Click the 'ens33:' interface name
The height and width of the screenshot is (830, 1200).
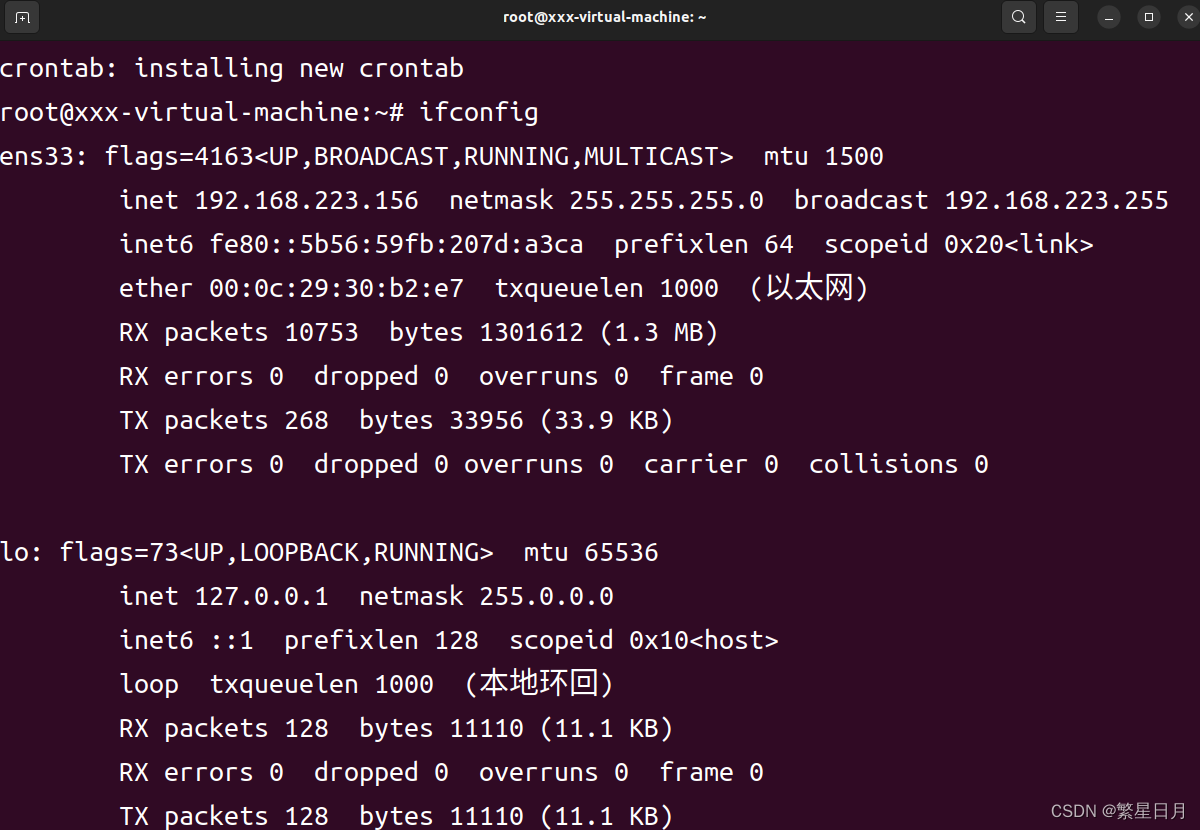pos(44,156)
